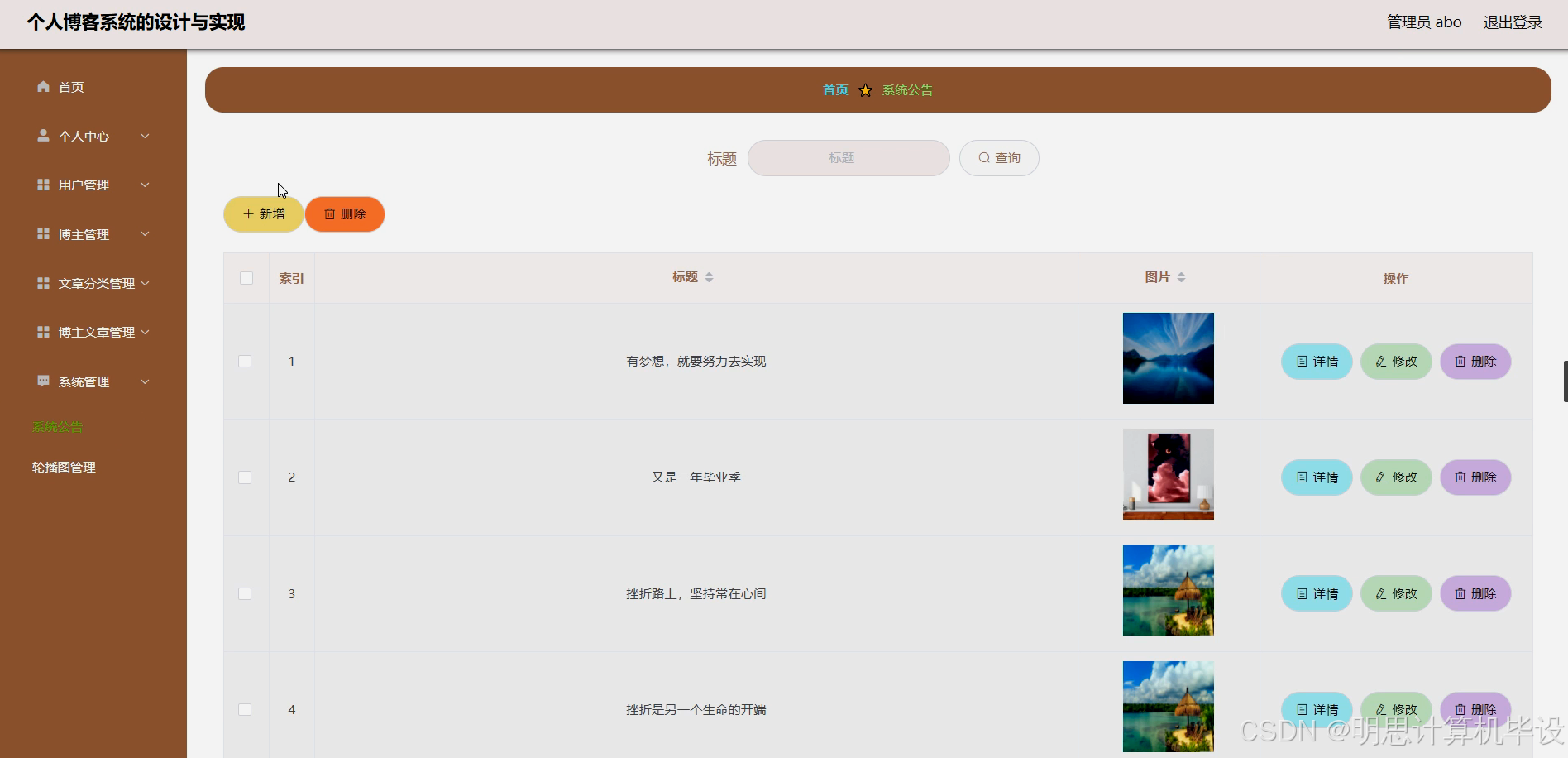
Task: Click the beach hut thumbnail in row 4
Action: pos(1169,707)
